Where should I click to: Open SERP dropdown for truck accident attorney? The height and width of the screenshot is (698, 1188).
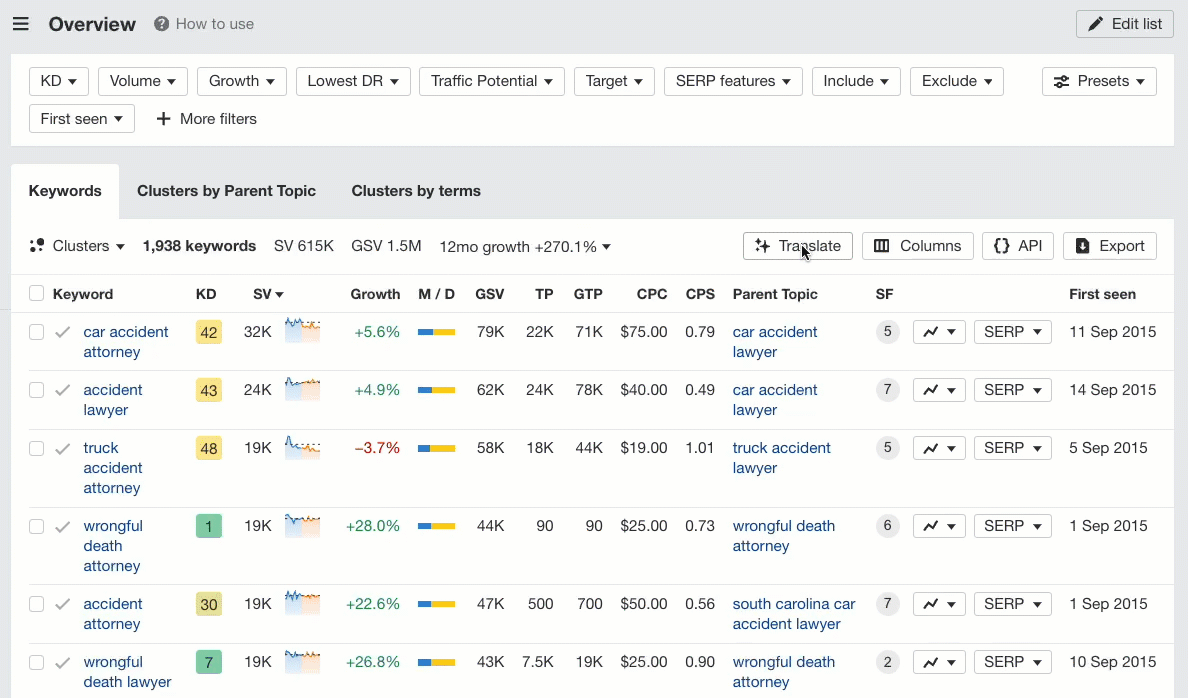pos(1012,448)
